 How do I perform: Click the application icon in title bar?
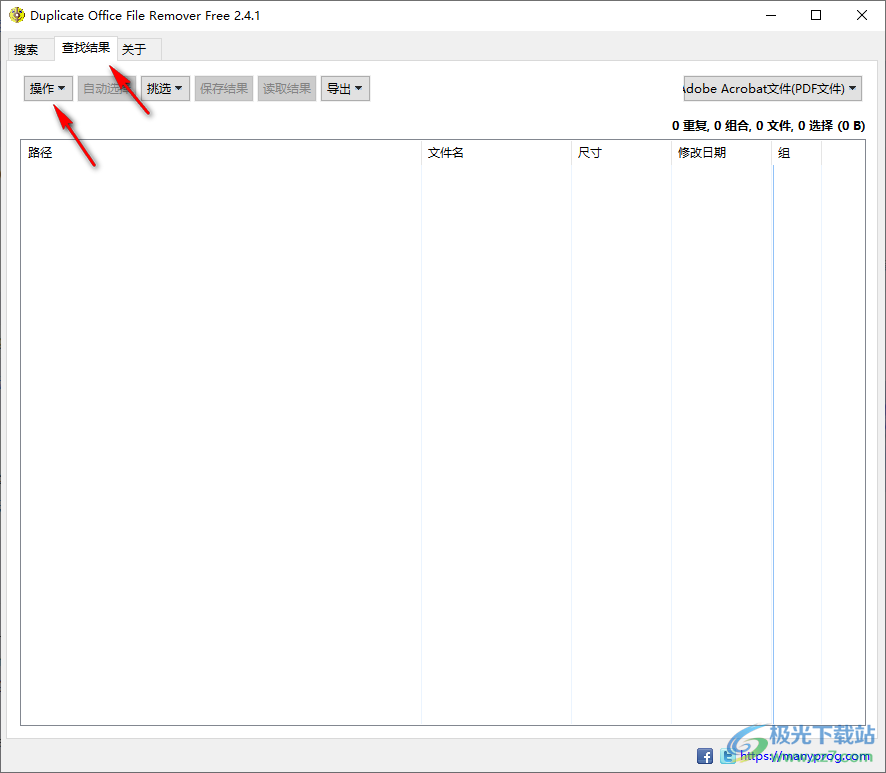click(17, 15)
